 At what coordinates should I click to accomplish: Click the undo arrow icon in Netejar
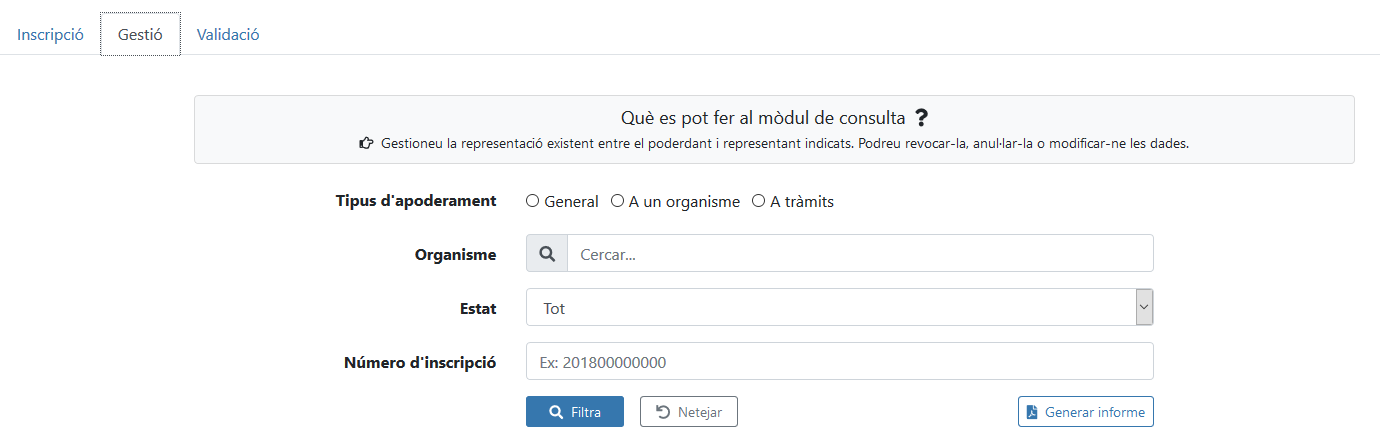[663, 412]
